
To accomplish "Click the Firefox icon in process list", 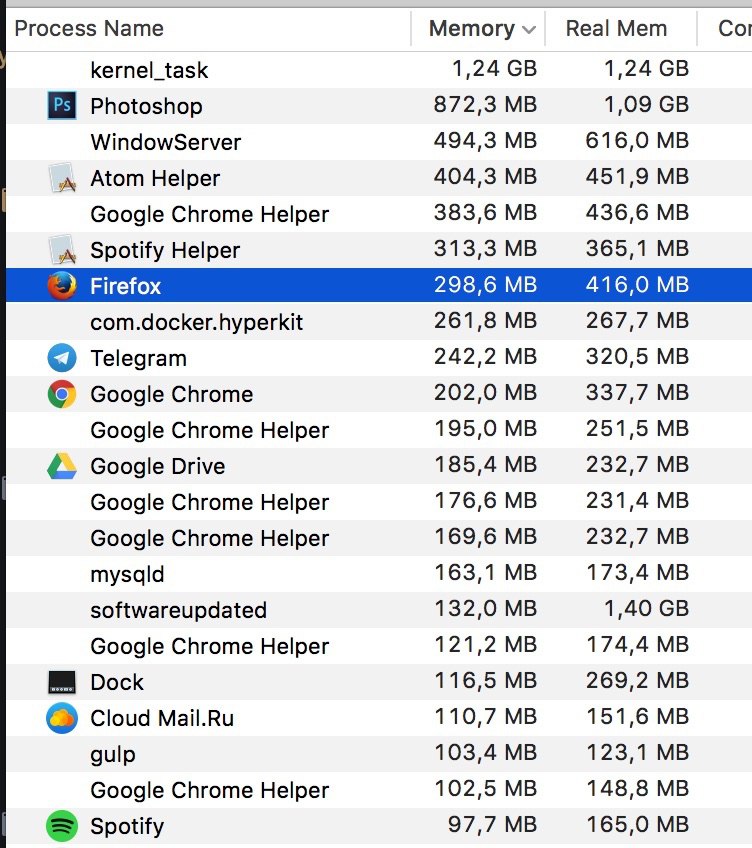I will [x=62, y=286].
